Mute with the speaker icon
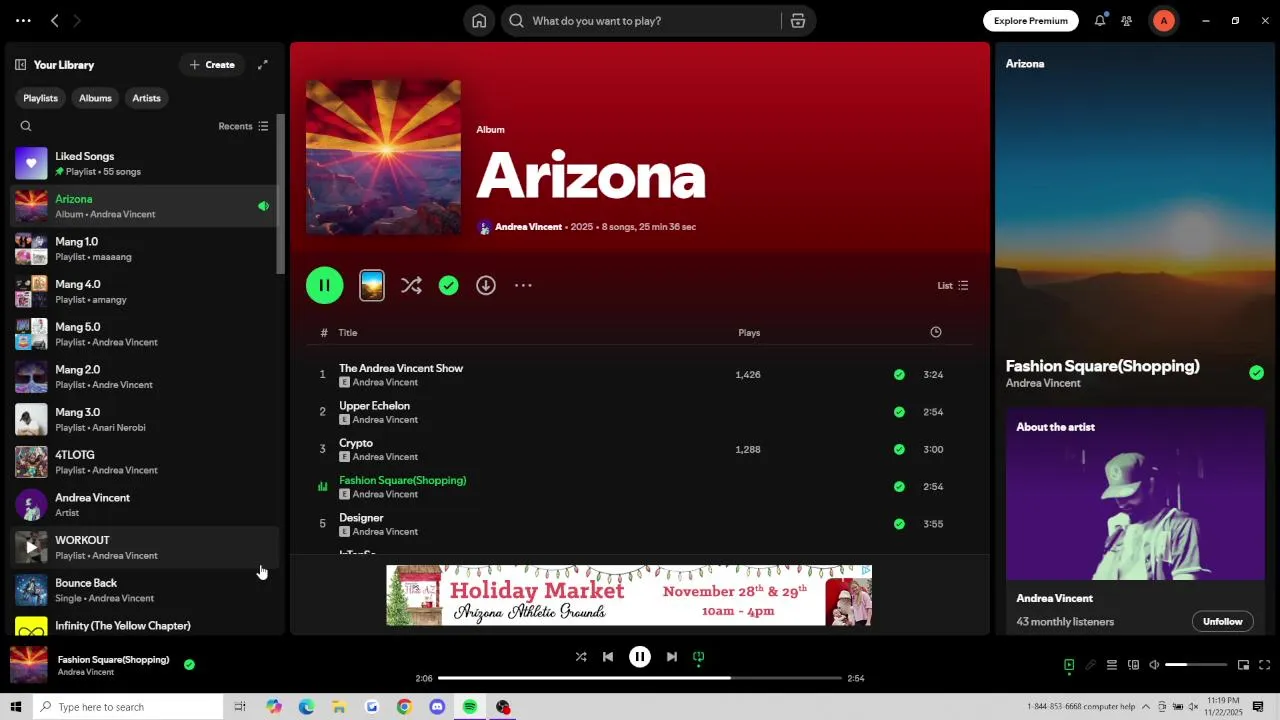The height and width of the screenshot is (720, 1280). pyautogui.click(x=1154, y=665)
